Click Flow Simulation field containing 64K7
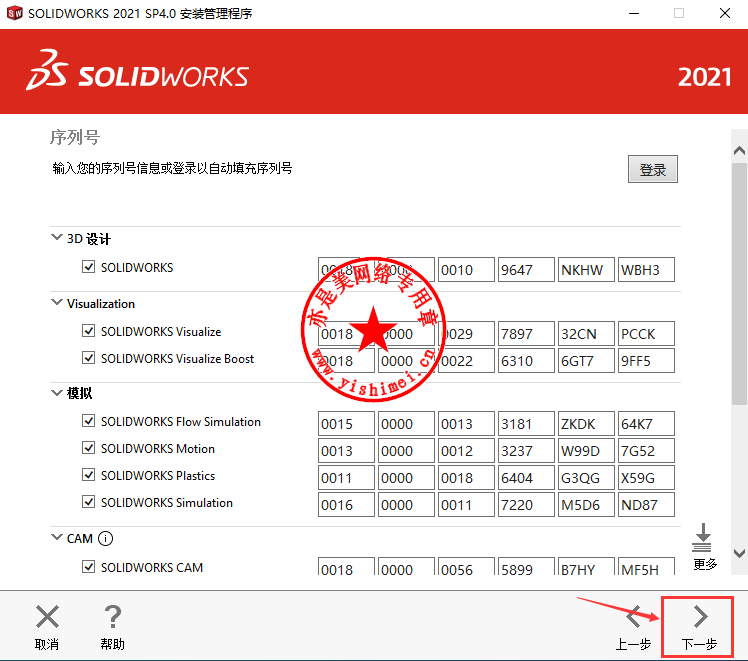748x661 pixels. click(646, 423)
